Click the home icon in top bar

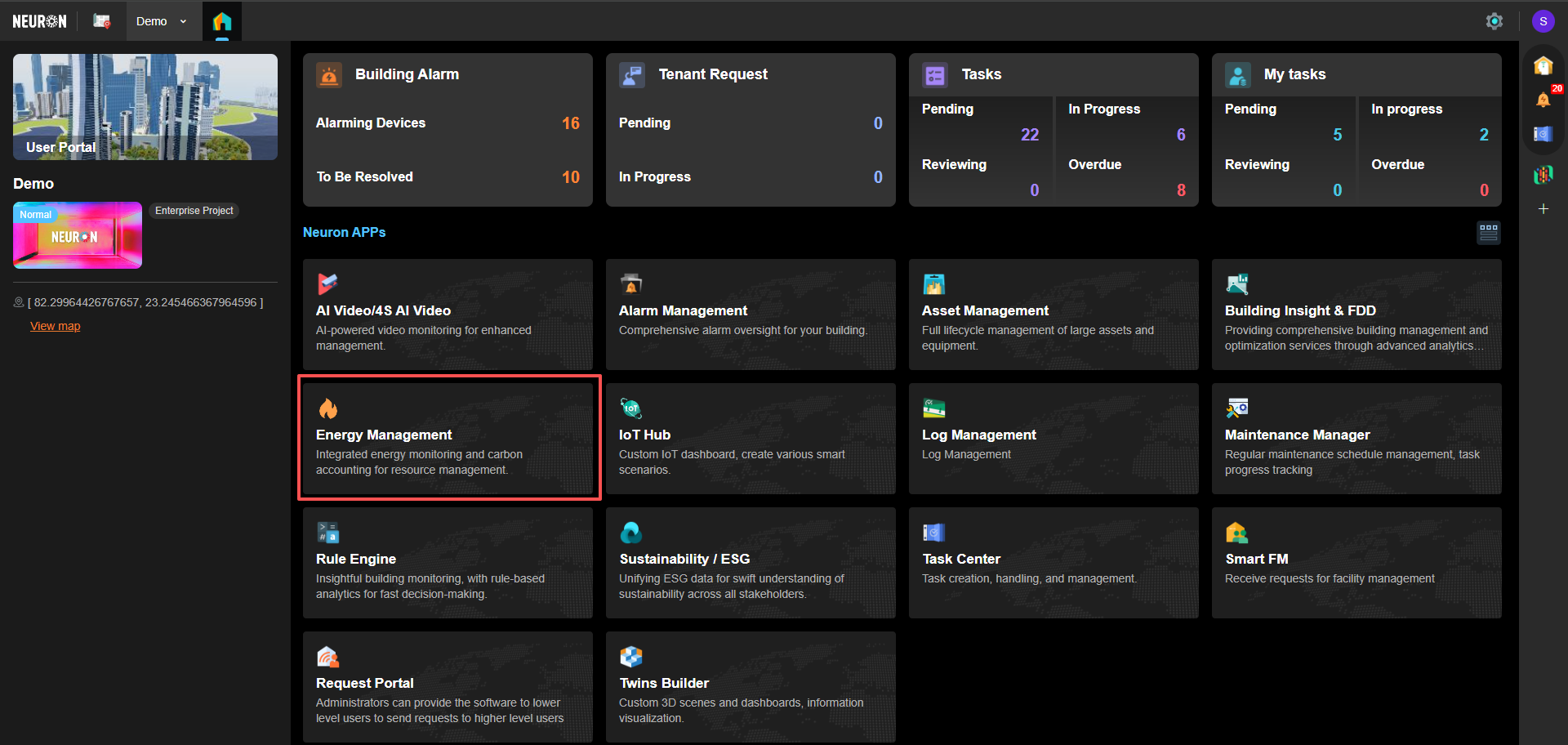pos(222,21)
